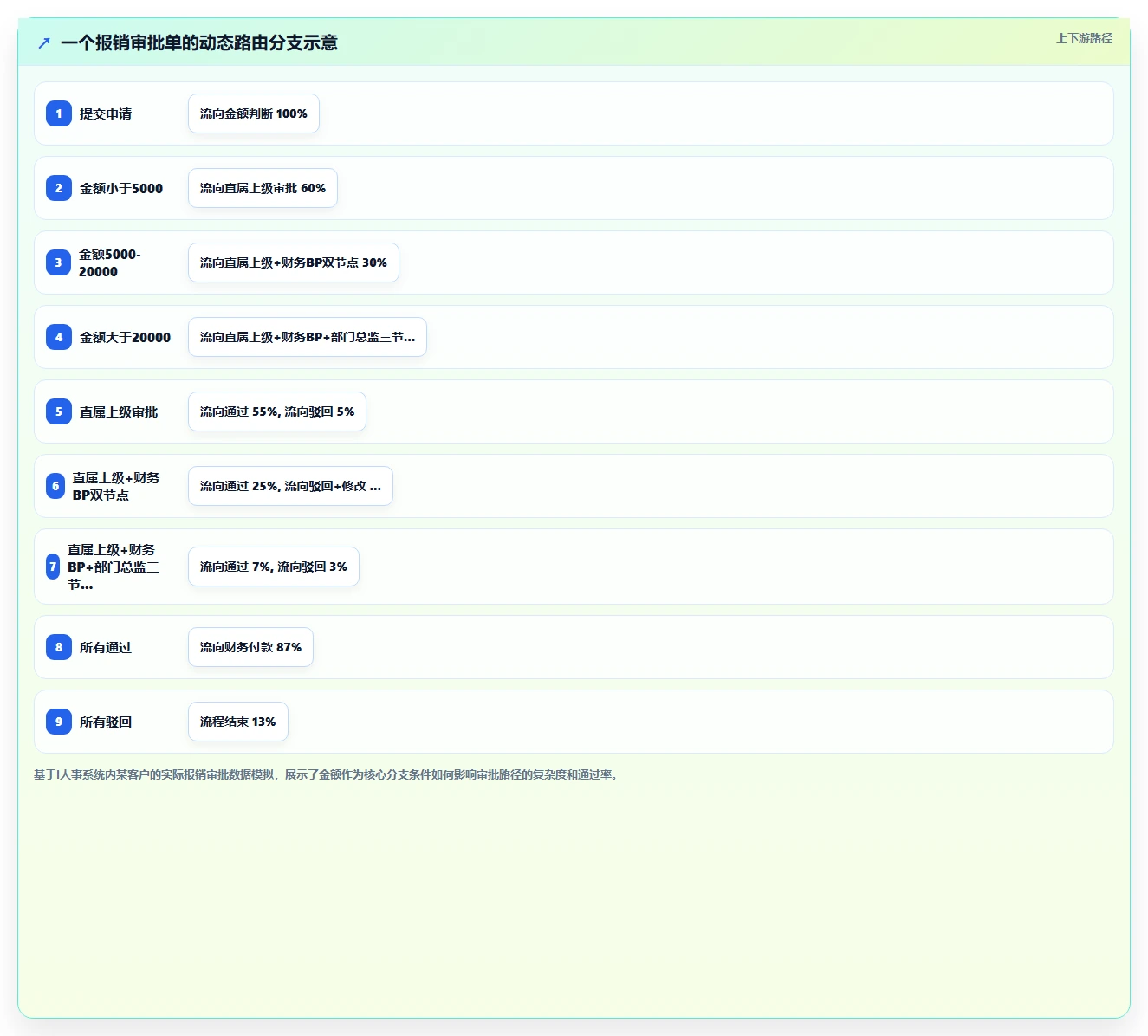Viewport: 1148px width, 1036px height.
Task: Click the 上下游路径 label in header
Action: pos(1084,38)
